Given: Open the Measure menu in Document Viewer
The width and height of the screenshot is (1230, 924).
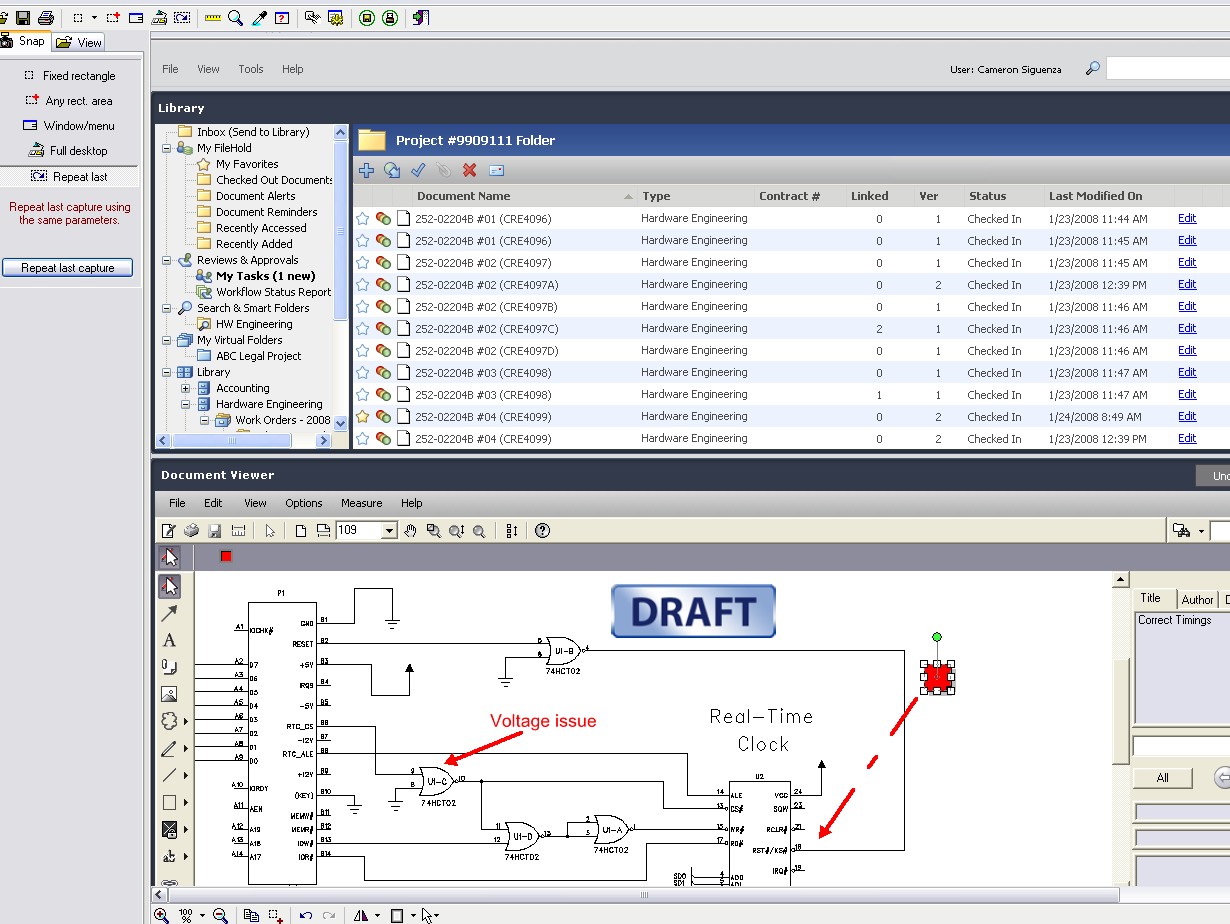Looking at the screenshot, I should coord(361,503).
